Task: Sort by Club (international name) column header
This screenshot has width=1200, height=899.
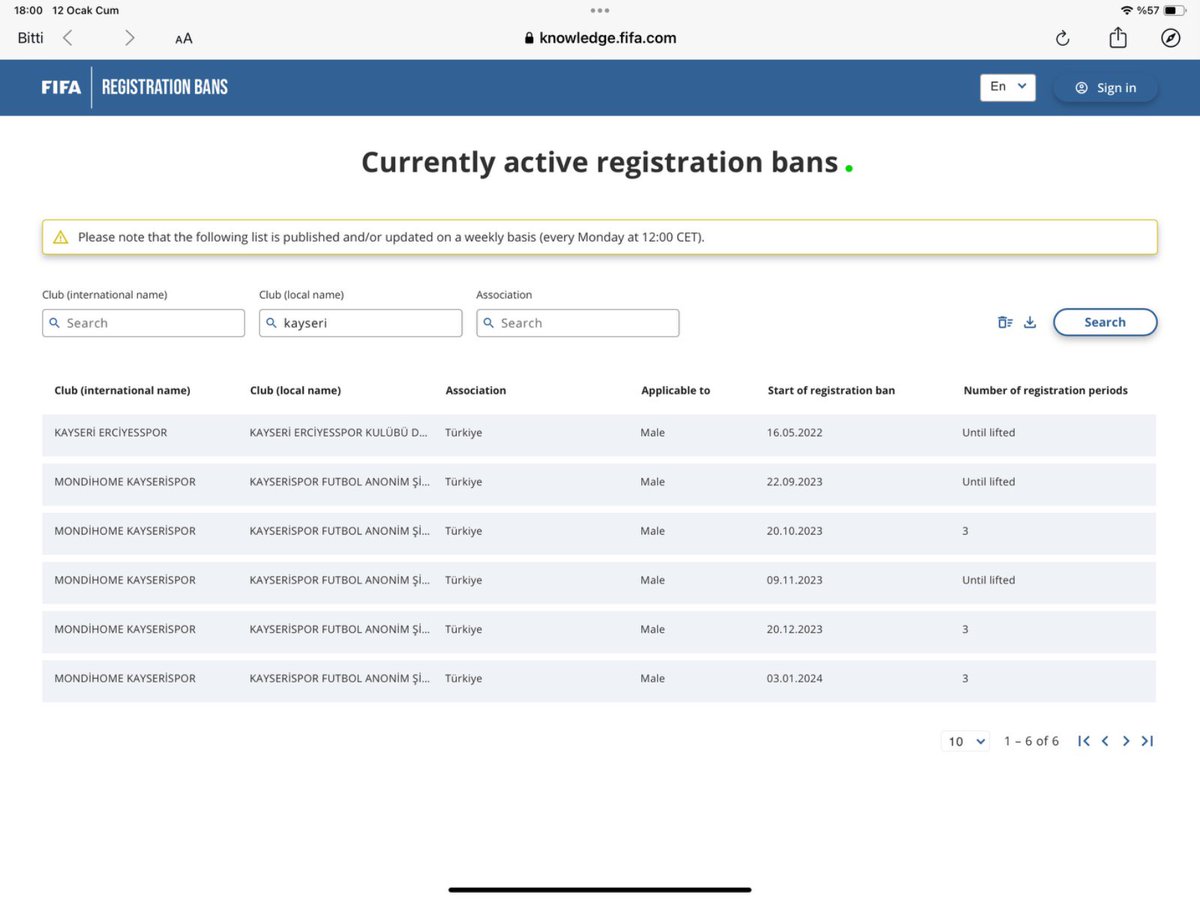Action: tap(122, 390)
